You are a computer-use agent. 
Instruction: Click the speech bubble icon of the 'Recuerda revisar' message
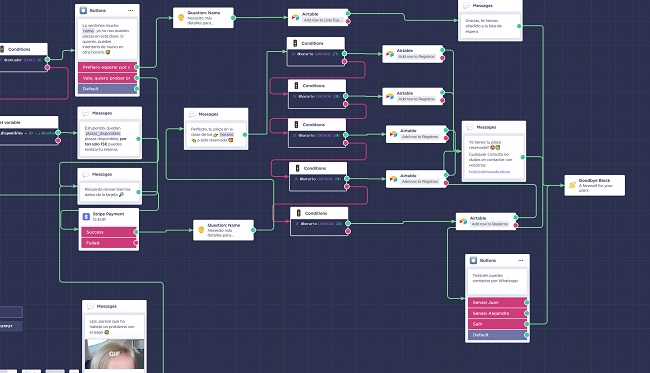pos(85,174)
